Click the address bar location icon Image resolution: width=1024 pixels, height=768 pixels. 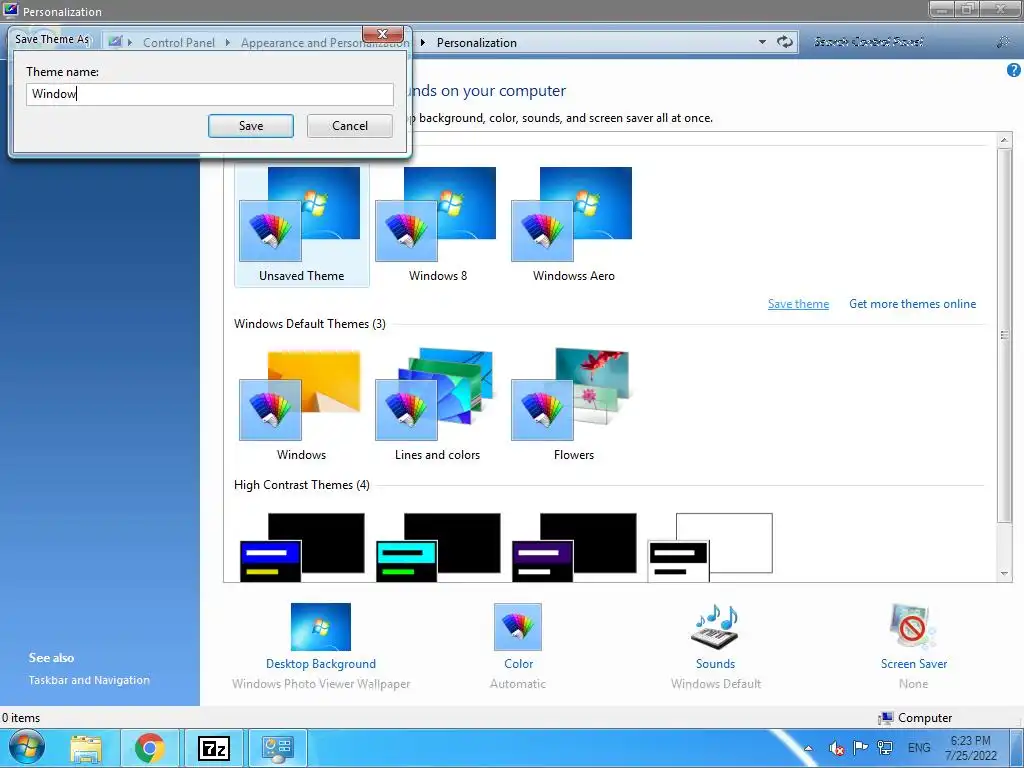(x=116, y=42)
